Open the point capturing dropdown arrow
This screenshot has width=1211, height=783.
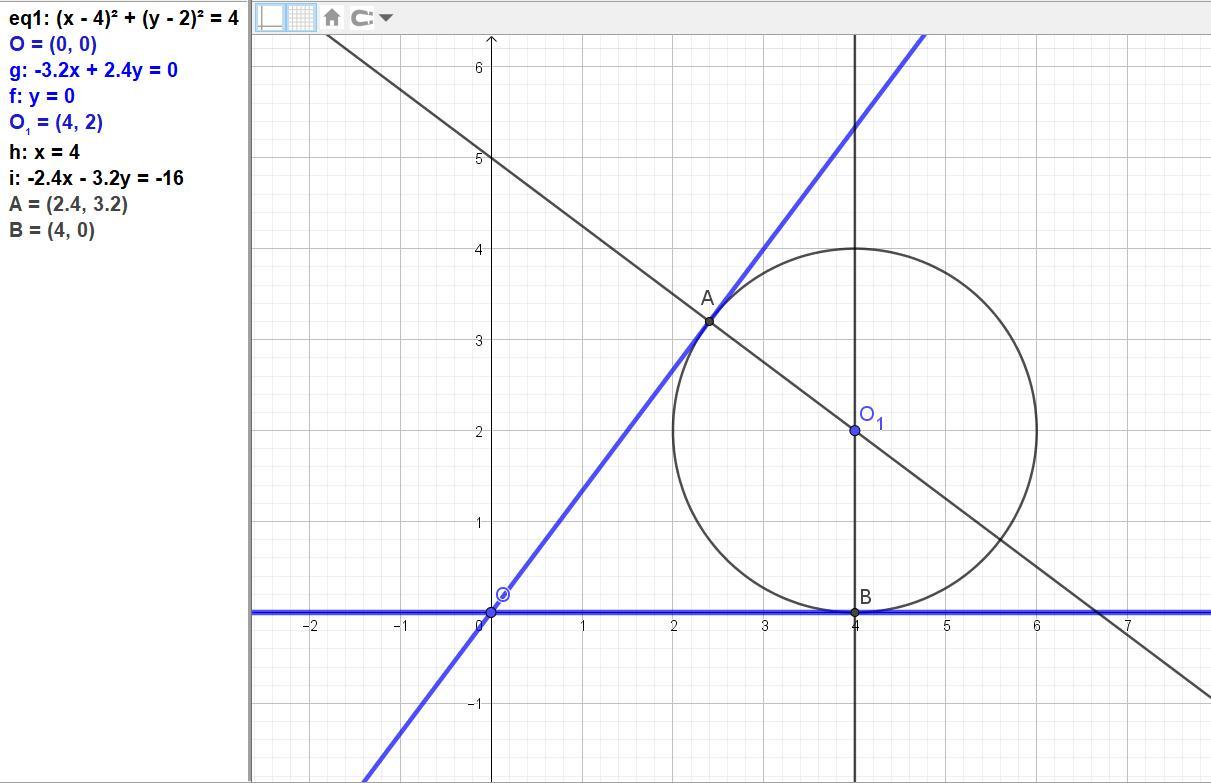click(x=387, y=17)
